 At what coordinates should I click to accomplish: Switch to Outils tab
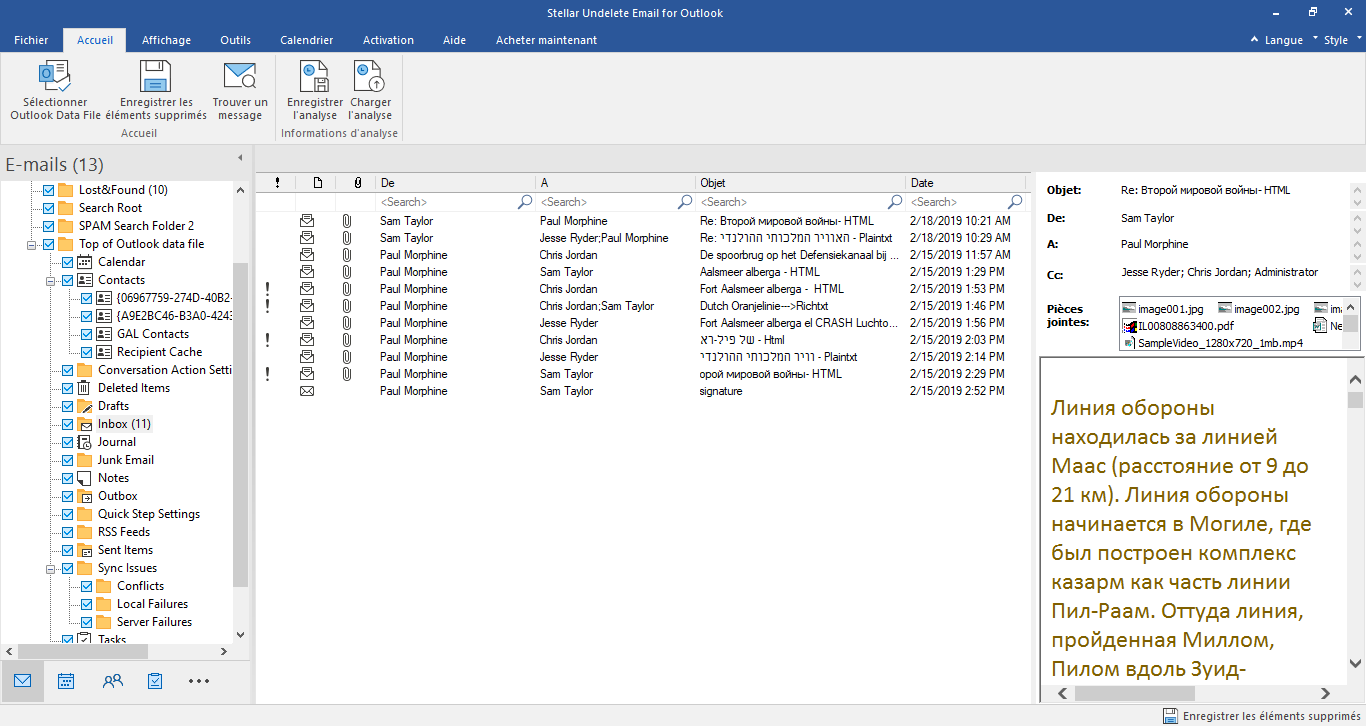(235, 40)
